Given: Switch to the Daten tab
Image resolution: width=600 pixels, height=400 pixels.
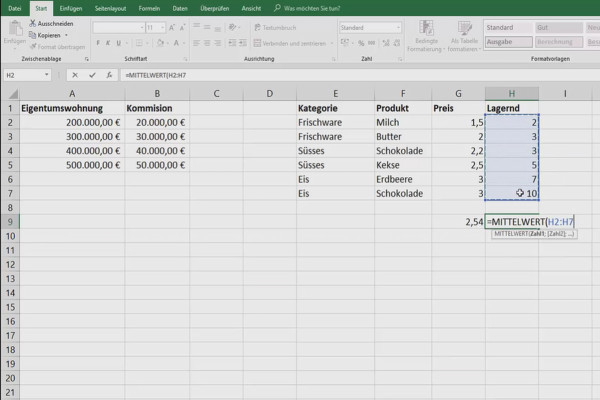Looking at the screenshot, I should point(180,8).
